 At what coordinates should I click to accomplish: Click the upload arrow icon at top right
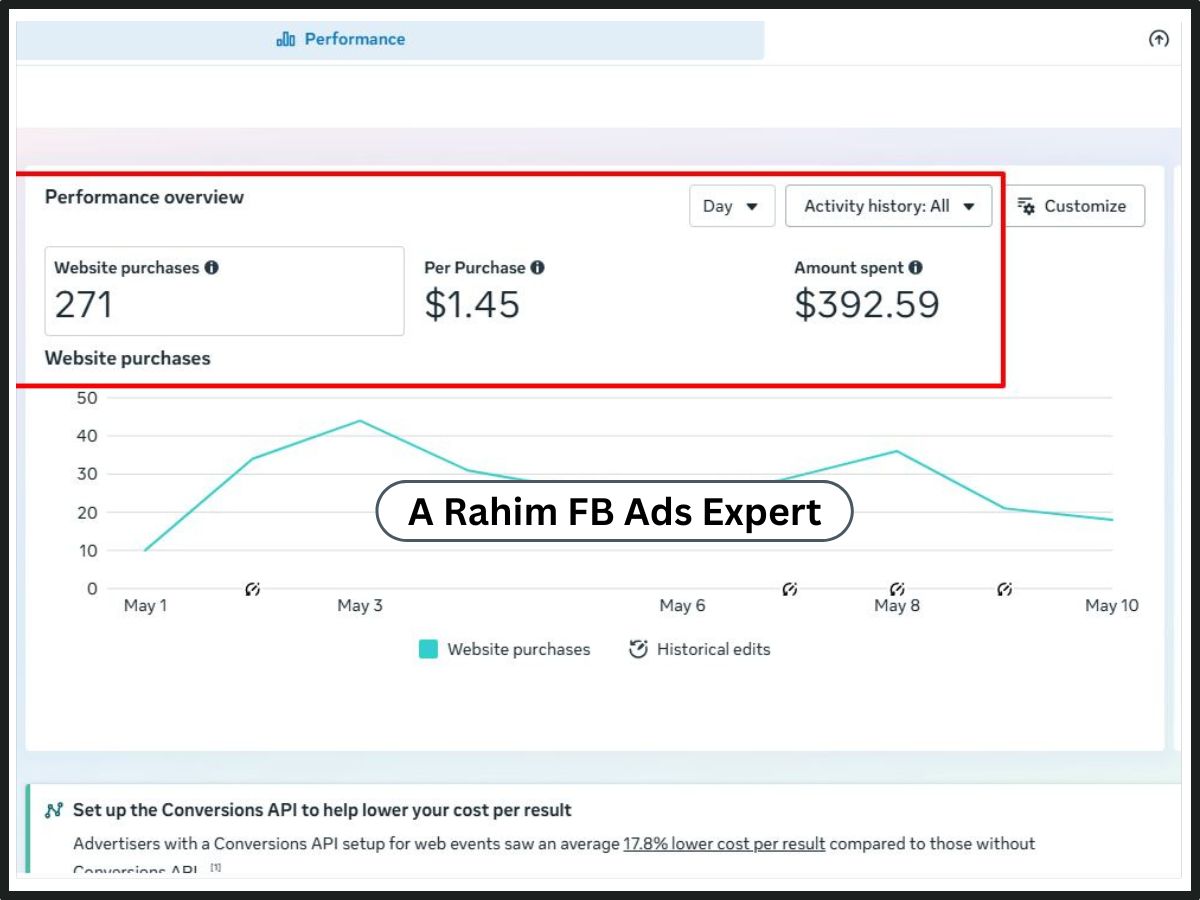tap(1158, 39)
